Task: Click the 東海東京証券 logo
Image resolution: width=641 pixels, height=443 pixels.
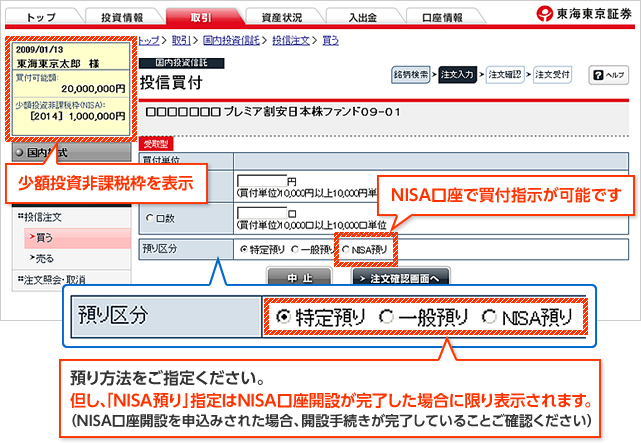Action: pyautogui.click(x=584, y=13)
